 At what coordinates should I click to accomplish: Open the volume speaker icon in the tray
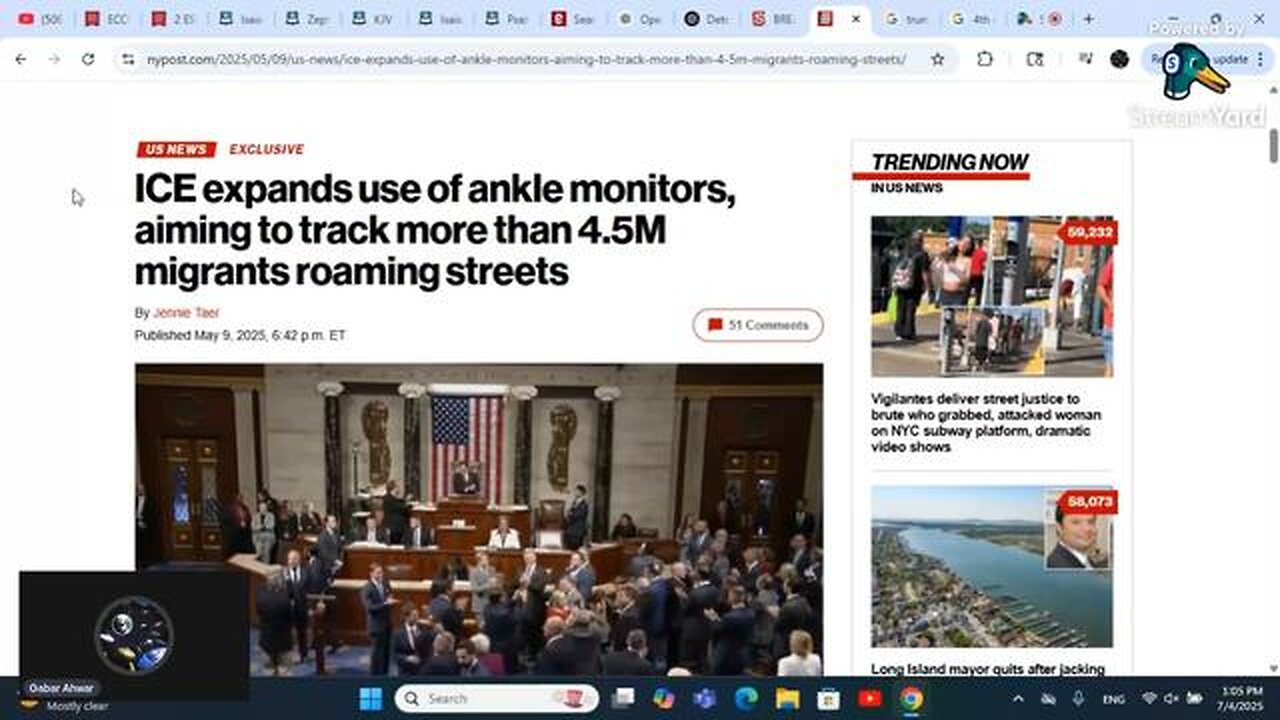coord(1171,699)
